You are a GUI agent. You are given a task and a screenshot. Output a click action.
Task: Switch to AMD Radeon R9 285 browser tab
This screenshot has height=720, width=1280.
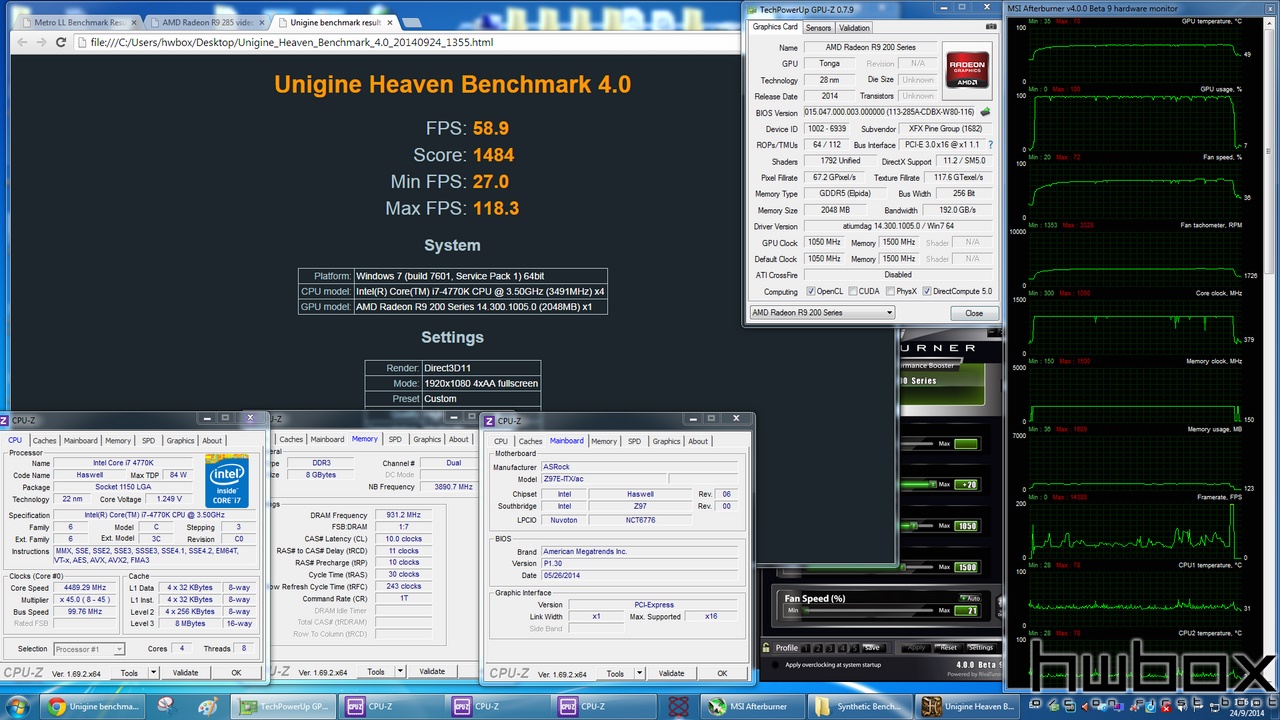207,21
